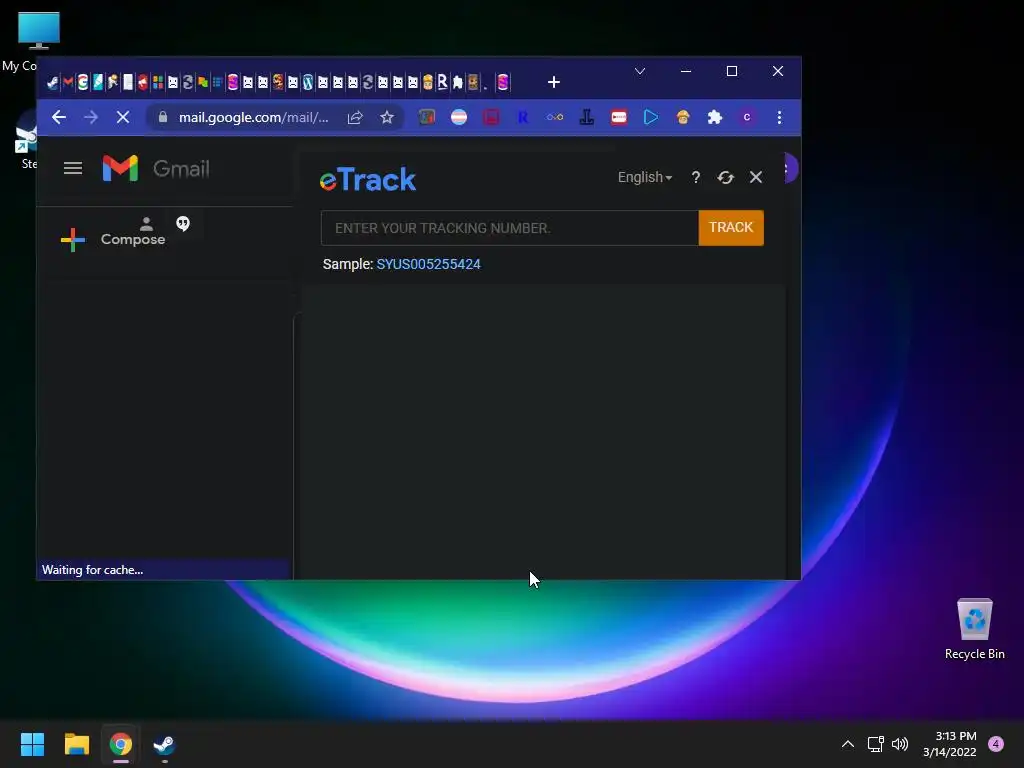Screen dimensions: 1024x768
Task: Open the red video-card extension icon
Action: tap(619, 118)
